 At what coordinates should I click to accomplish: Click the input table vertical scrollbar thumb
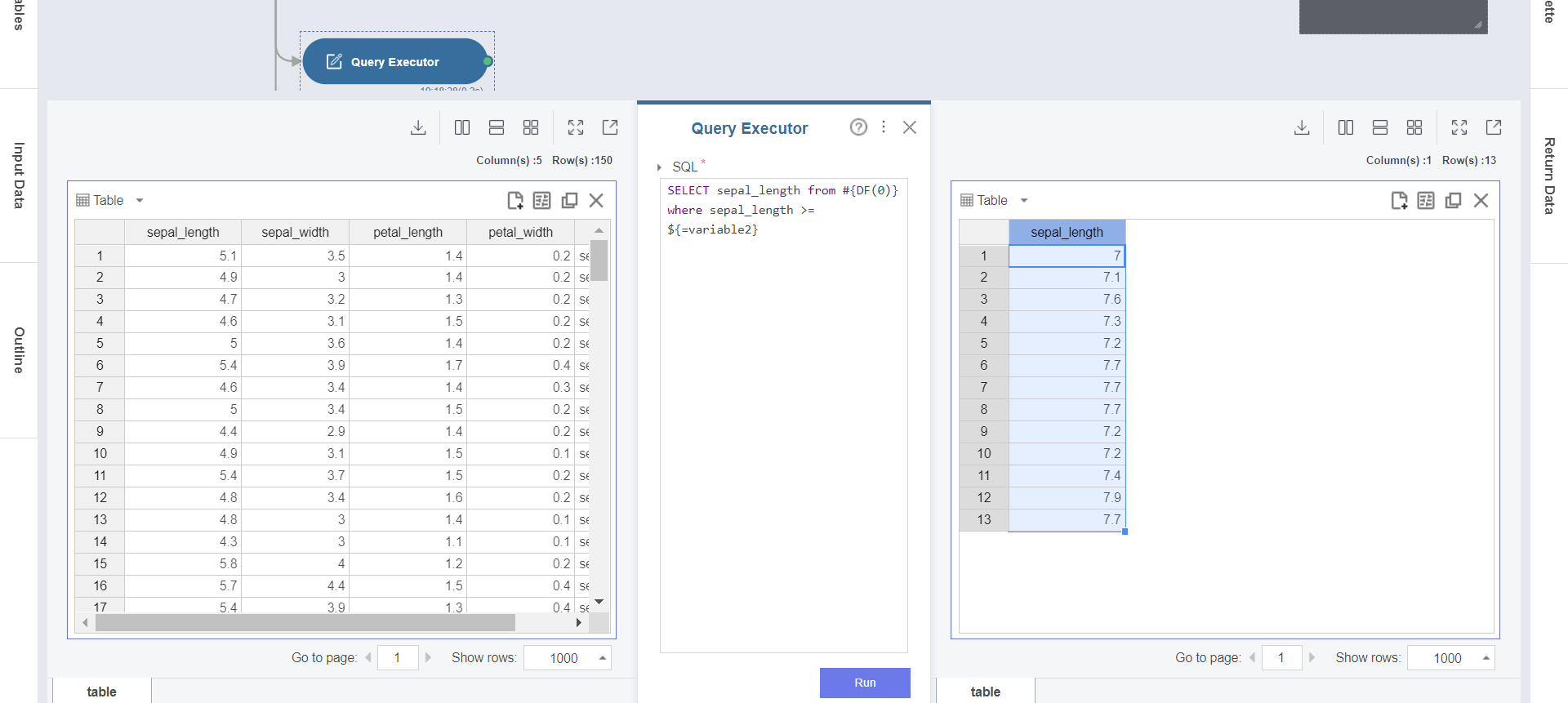coord(599,260)
